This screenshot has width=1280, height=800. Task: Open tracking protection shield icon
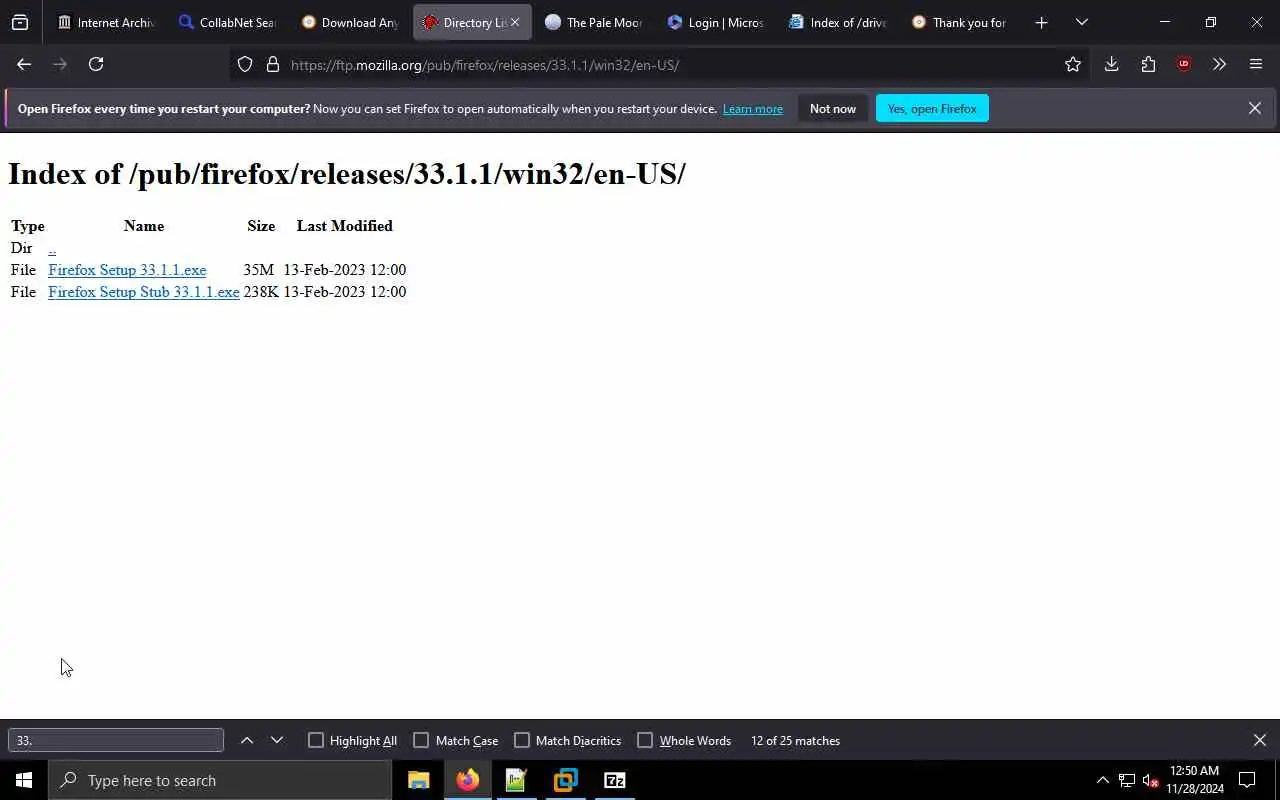[x=245, y=65]
